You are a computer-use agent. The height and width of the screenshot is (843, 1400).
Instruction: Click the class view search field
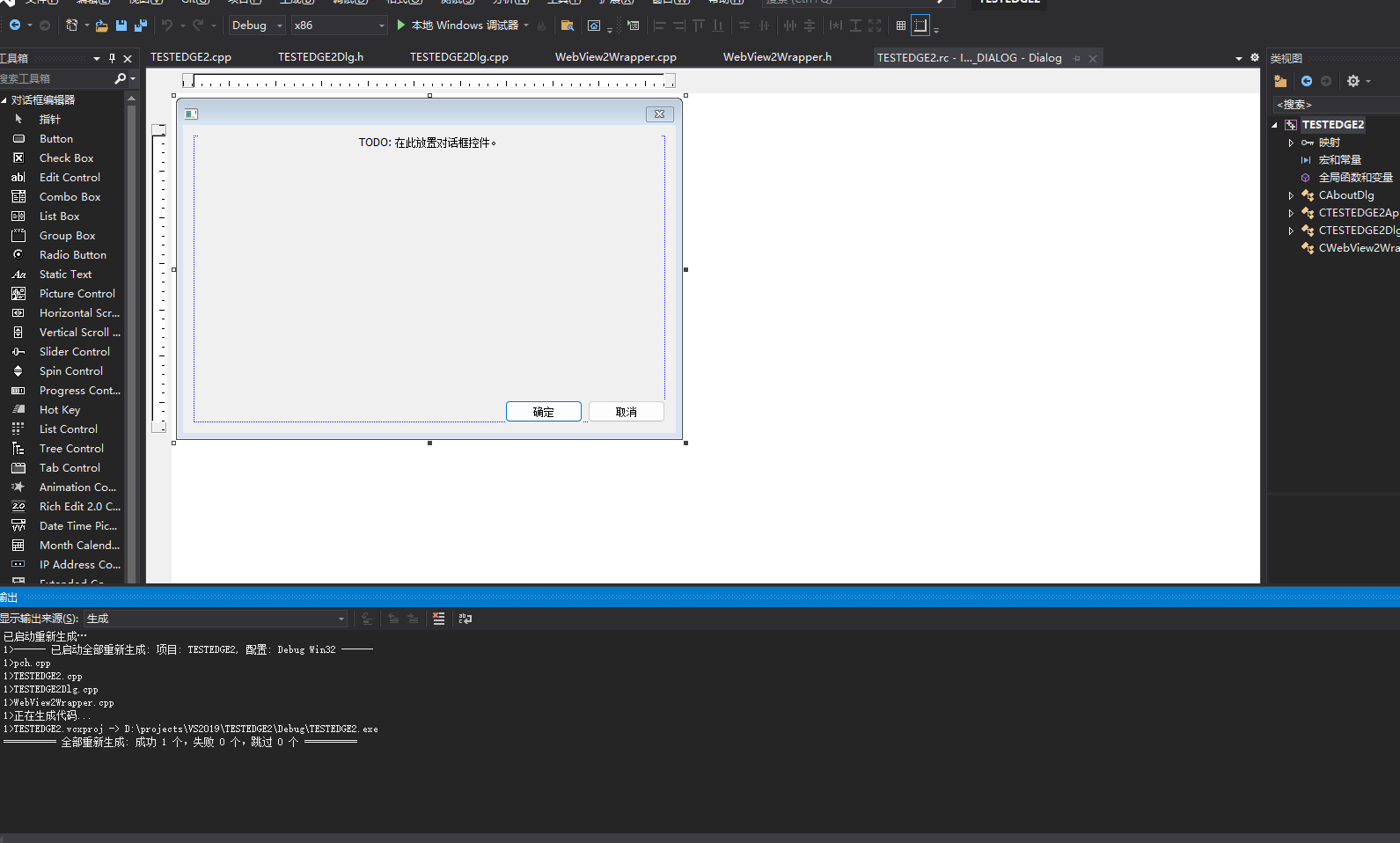pos(1336,105)
